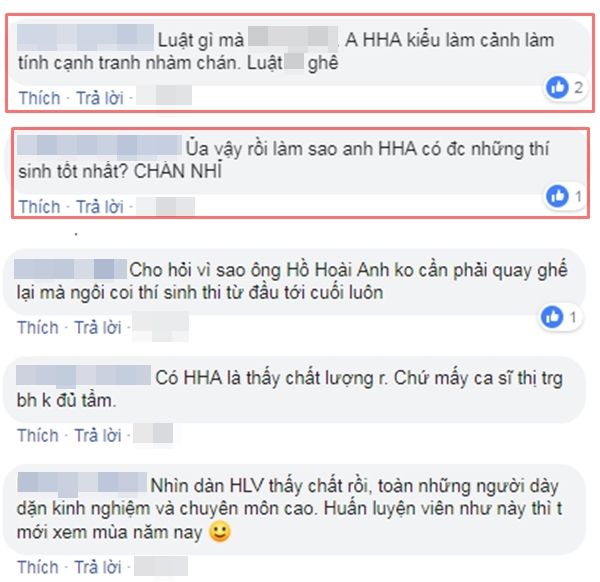Screen dimensions: 600x582
Task: Click the like count '1' on the Hồ Hoài Anh comment
Action: pyautogui.click(x=573, y=317)
